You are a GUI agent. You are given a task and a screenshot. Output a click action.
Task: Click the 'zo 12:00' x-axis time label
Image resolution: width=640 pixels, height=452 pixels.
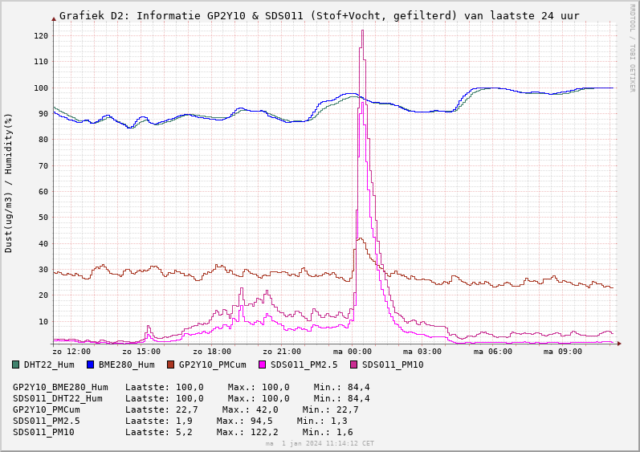coord(72,352)
